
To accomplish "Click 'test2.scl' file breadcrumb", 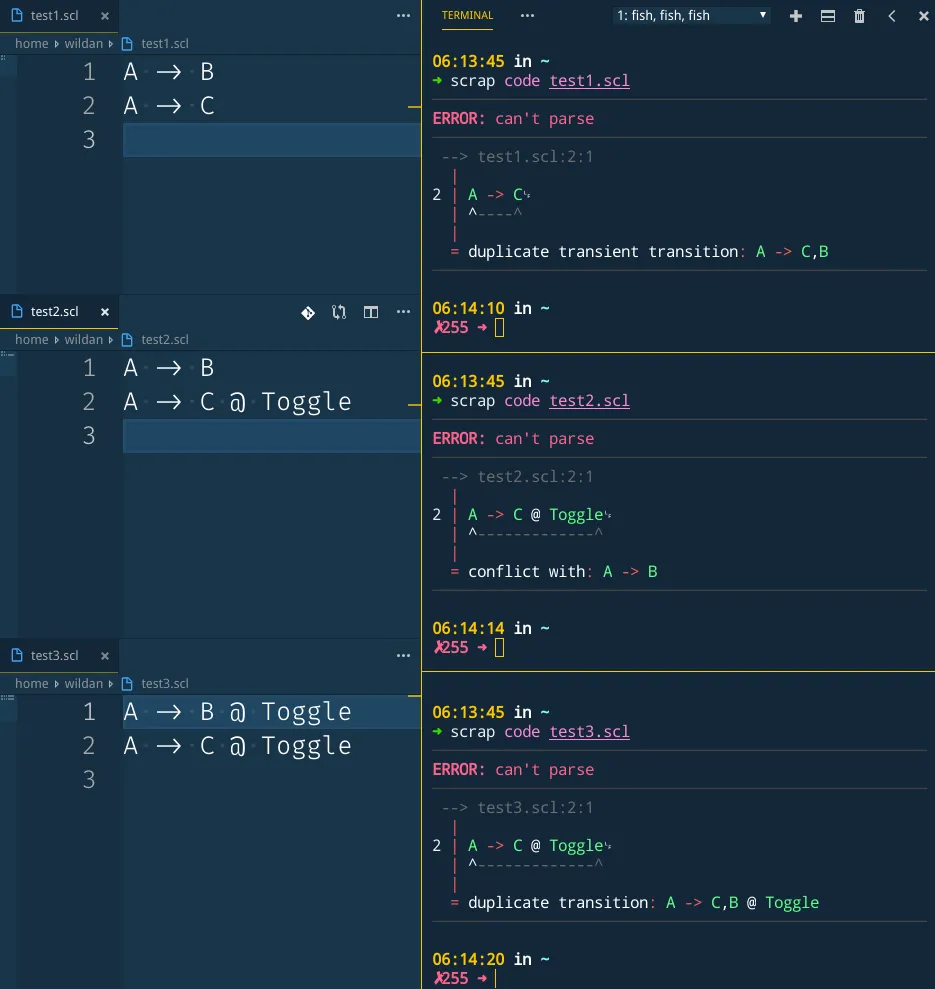I will (x=165, y=339).
